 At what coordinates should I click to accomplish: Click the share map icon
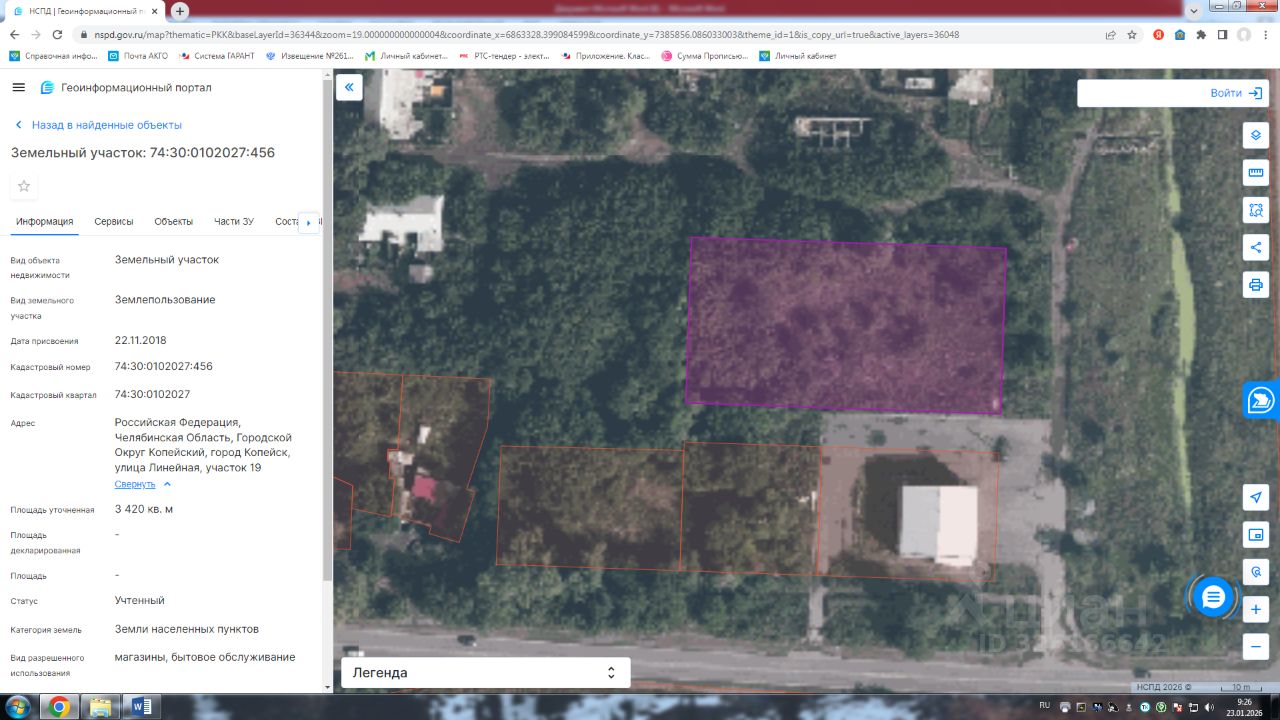click(x=1256, y=247)
